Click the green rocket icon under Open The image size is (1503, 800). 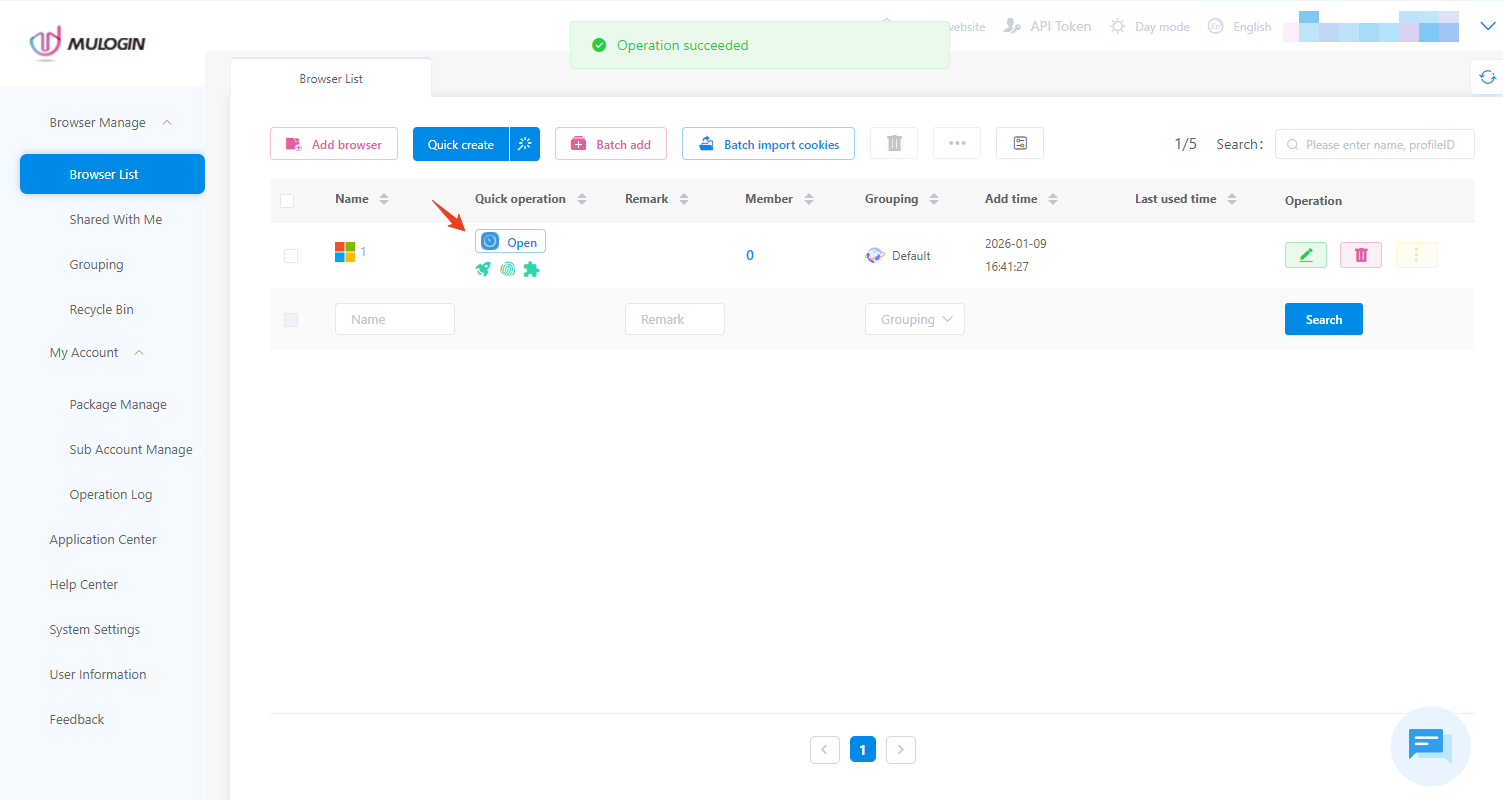pos(483,269)
